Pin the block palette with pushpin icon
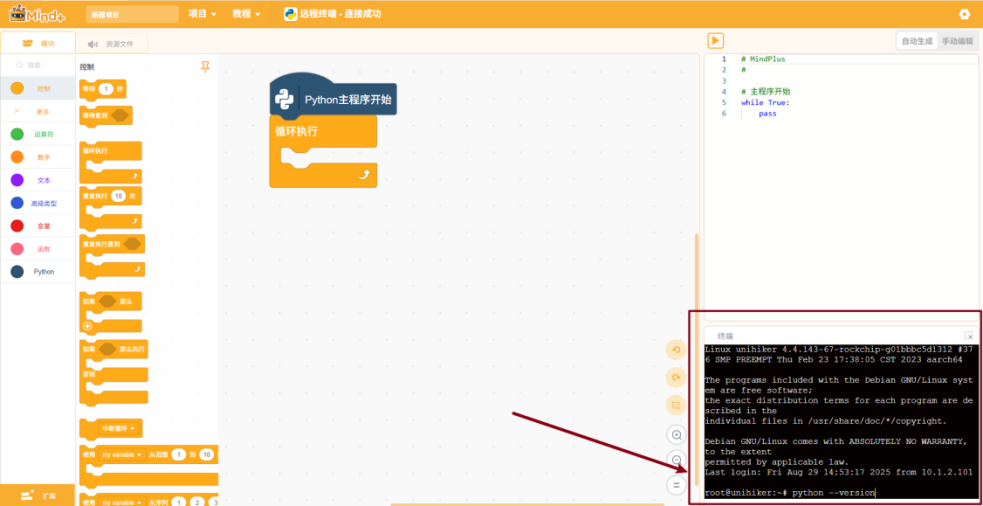 (206, 66)
